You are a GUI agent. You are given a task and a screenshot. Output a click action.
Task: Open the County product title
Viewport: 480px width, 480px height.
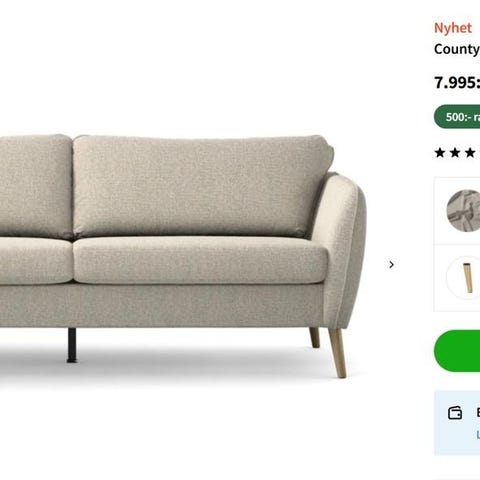457,49
